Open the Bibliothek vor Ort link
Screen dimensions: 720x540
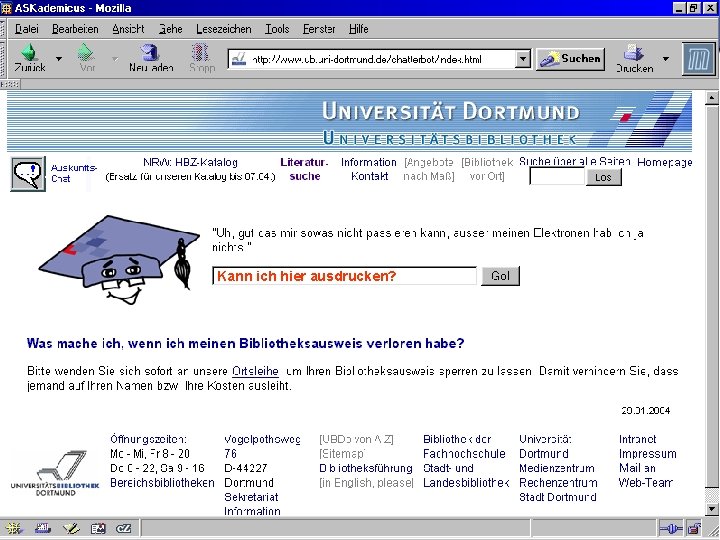pos(487,169)
